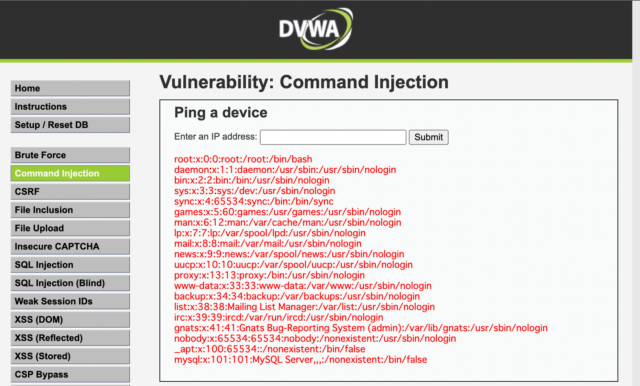Viewport: 640px width, 386px height.
Task: Select Insecure CAPTCHA in the sidebar
Action: tap(70, 246)
